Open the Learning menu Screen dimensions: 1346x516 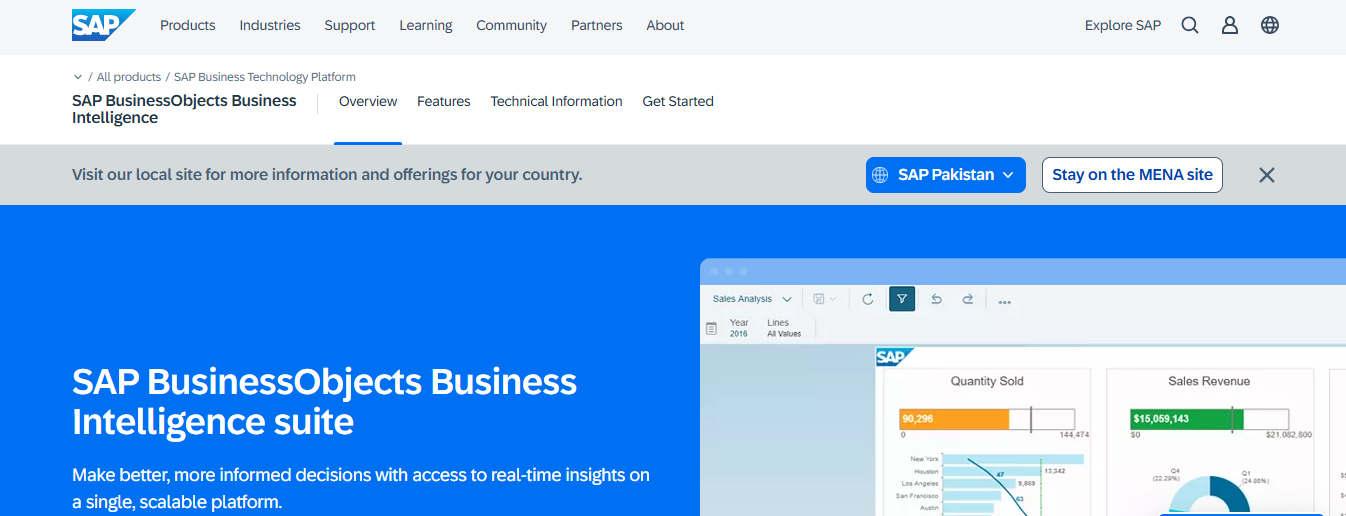pos(426,25)
